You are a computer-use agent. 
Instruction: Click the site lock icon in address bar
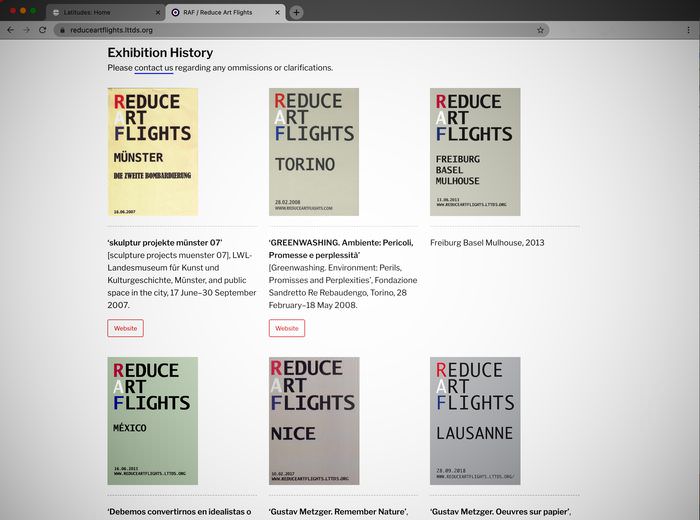click(x=62, y=30)
